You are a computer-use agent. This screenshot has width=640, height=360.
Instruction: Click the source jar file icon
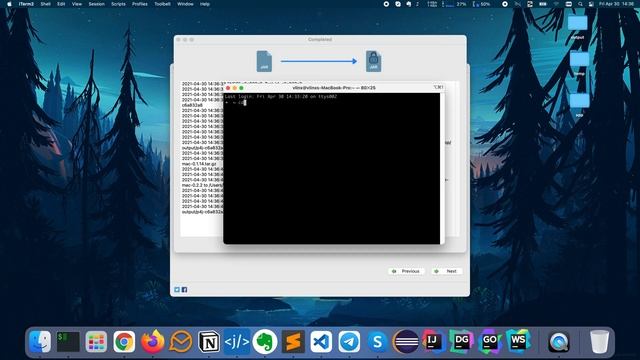(x=264, y=61)
